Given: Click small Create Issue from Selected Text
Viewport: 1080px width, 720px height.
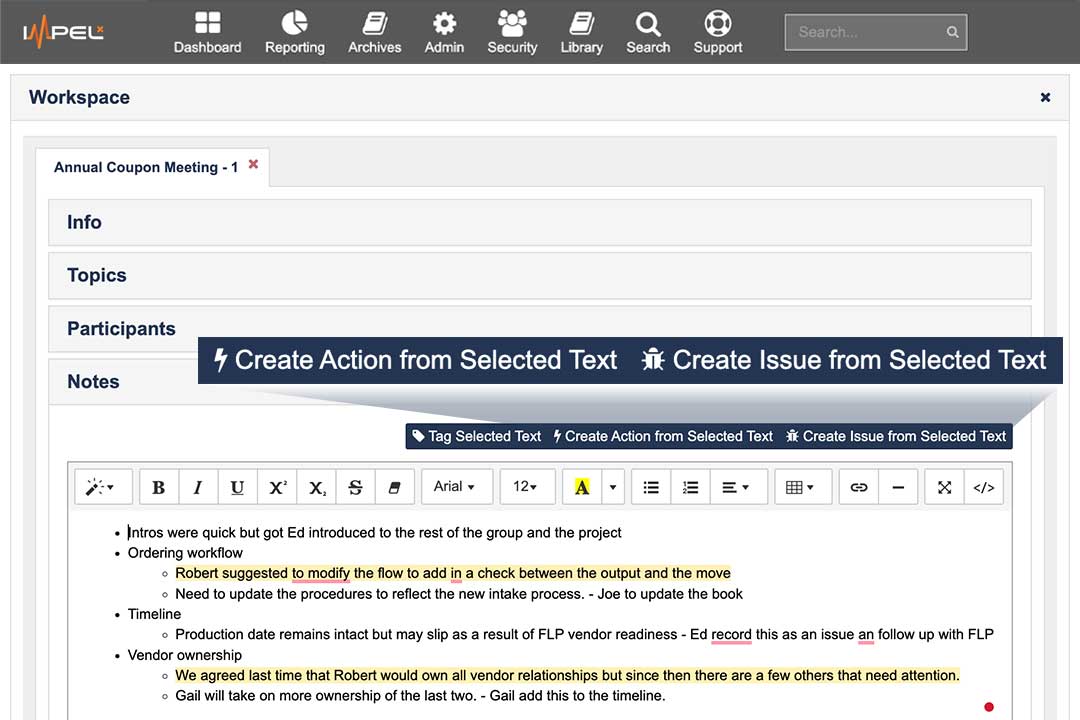Looking at the screenshot, I should coord(896,436).
